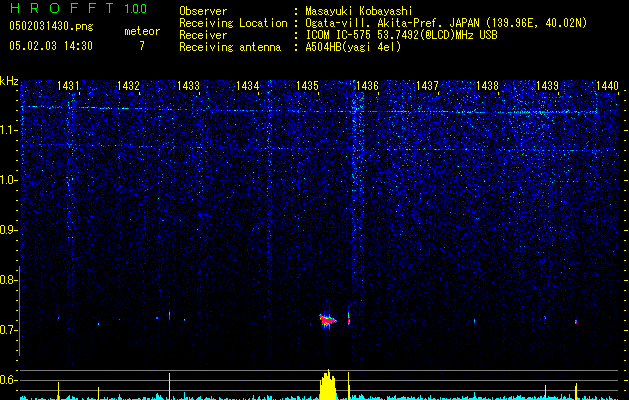Click time marker 1439
The image size is (629, 400).
point(547,85)
